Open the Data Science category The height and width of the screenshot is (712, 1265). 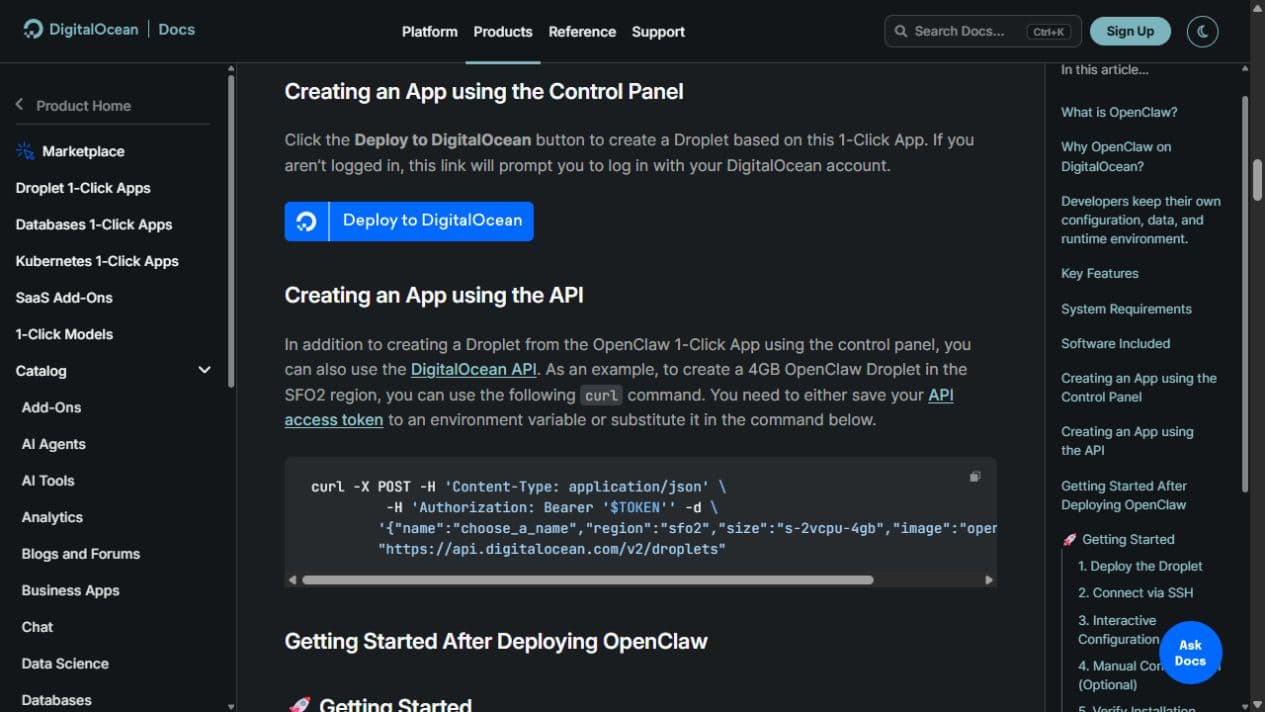pos(65,664)
